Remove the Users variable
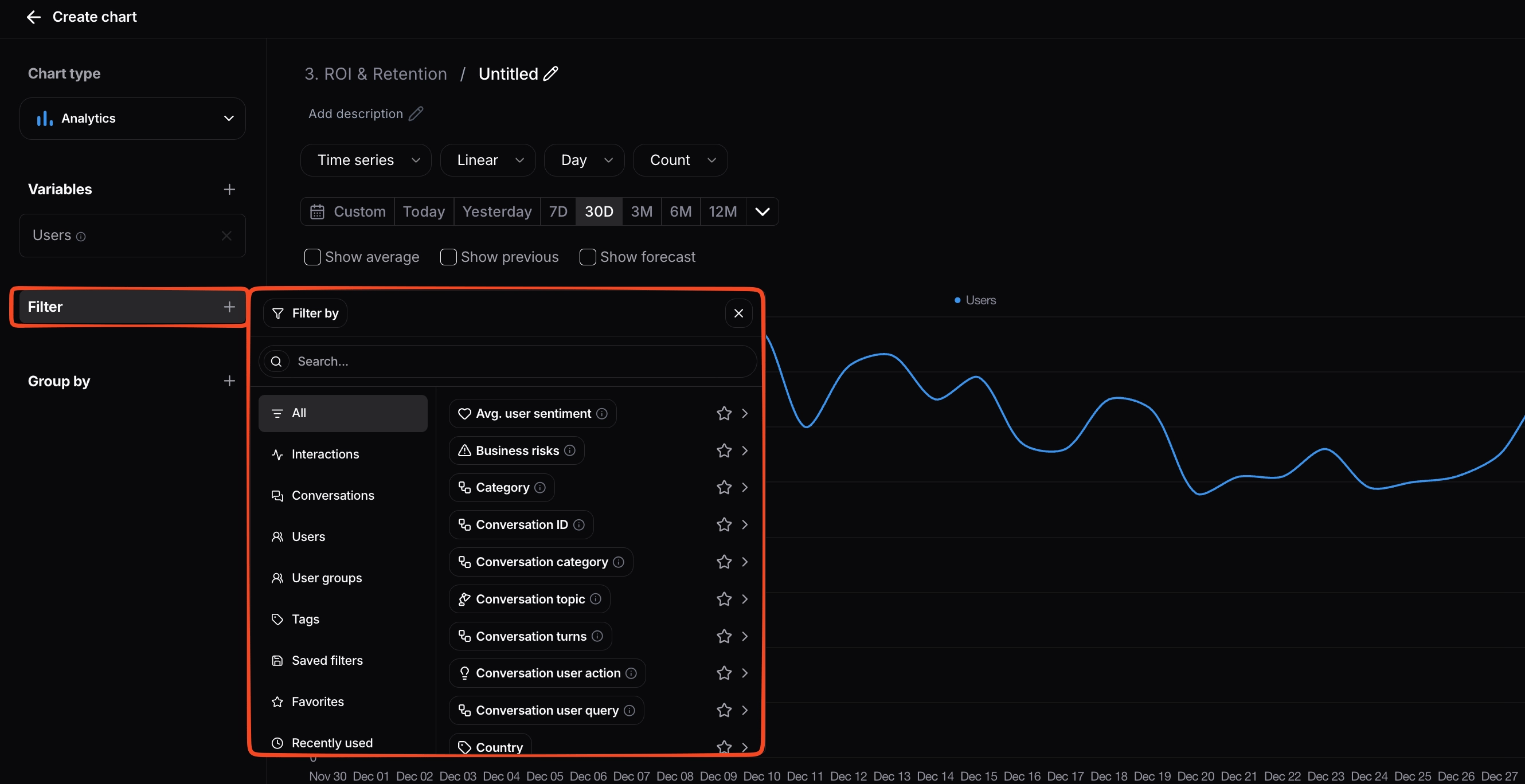Image resolution: width=1525 pixels, height=784 pixels. pyautogui.click(x=226, y=236)
